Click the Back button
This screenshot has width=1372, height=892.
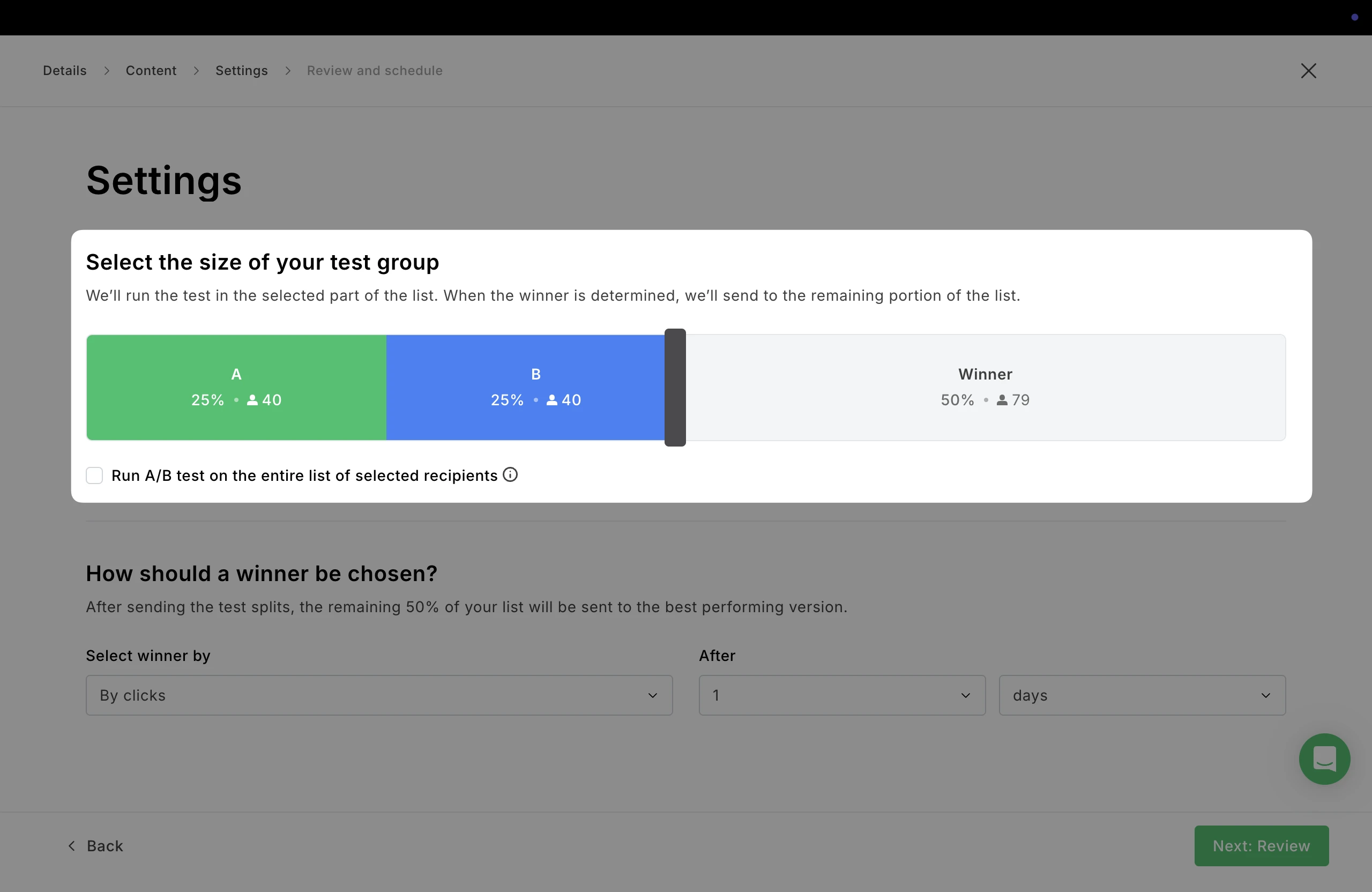105,846
